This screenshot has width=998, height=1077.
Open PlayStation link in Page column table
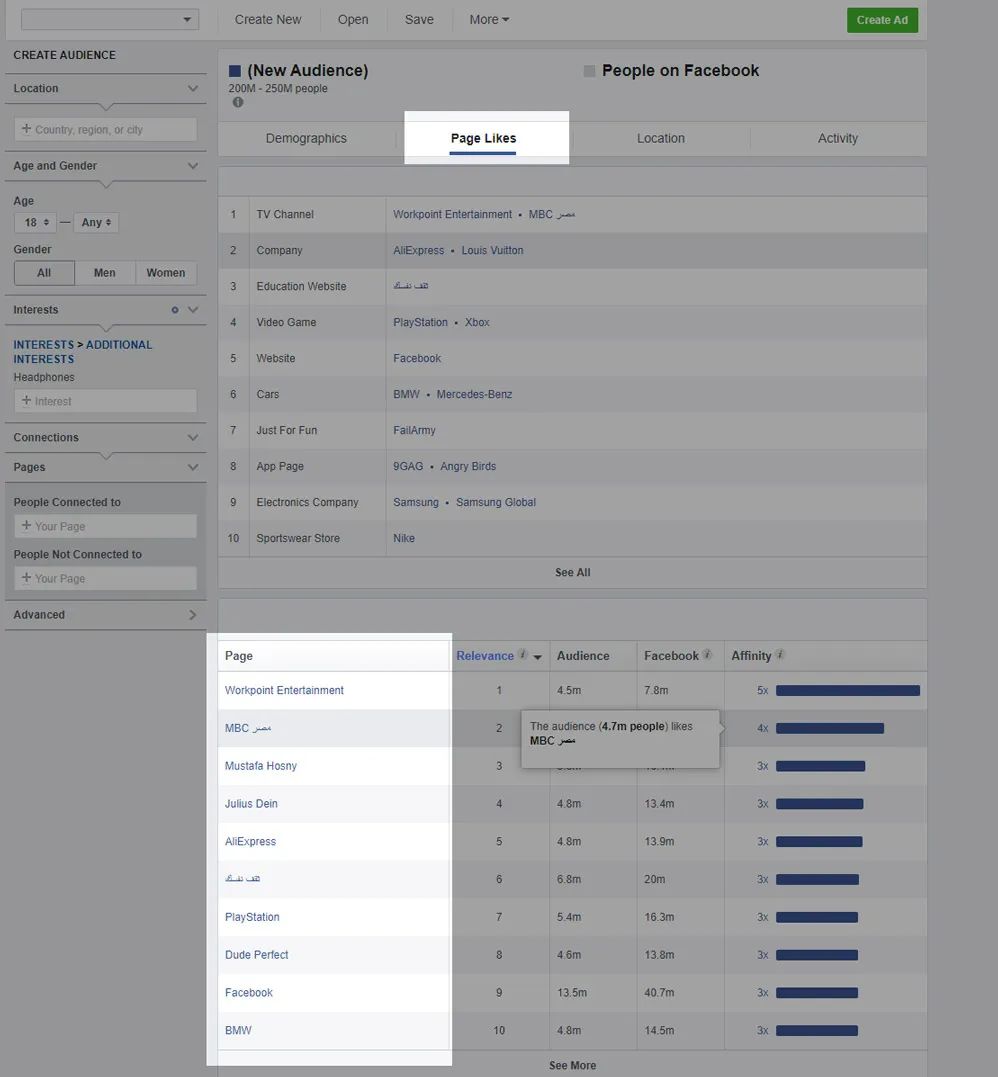tap(252, 917)
